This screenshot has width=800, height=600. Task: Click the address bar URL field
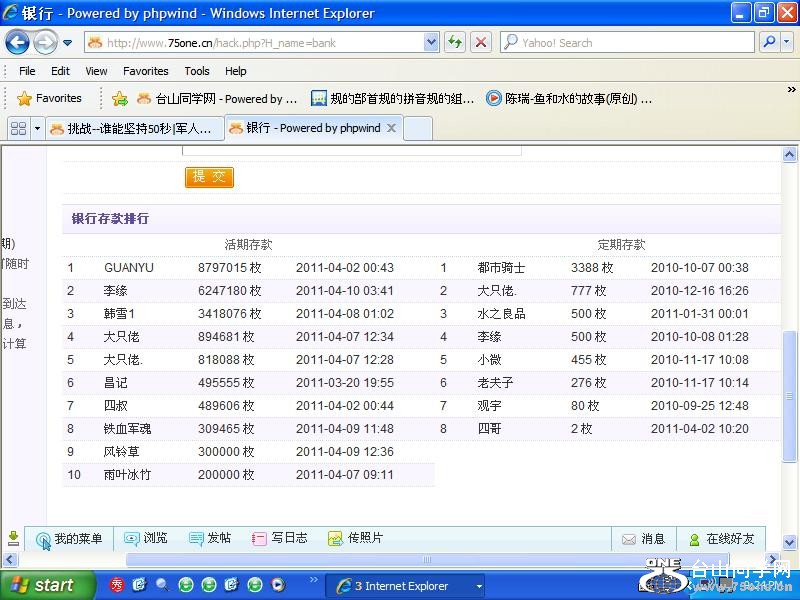(254, 43)
